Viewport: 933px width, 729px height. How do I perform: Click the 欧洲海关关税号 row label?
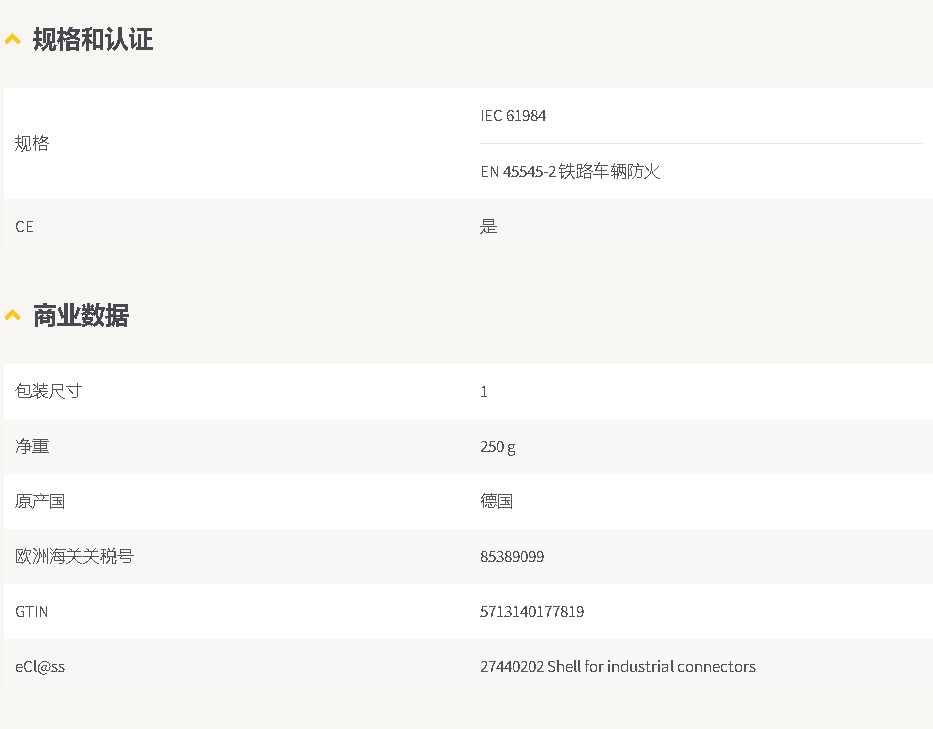click(x=74, y=556)
